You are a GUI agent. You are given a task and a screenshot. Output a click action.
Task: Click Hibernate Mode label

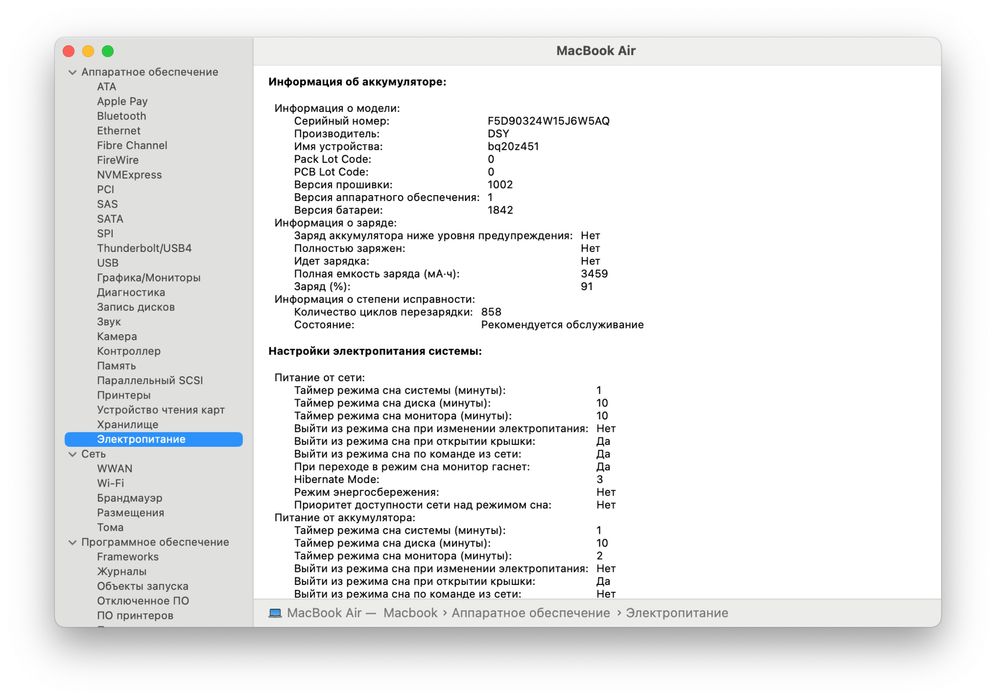[336, 480]
